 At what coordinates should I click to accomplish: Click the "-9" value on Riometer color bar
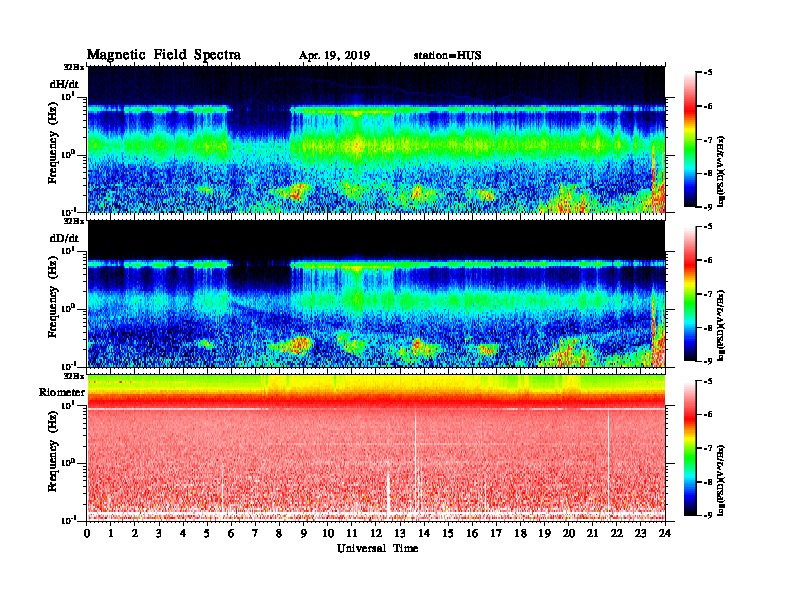[708, 515]
